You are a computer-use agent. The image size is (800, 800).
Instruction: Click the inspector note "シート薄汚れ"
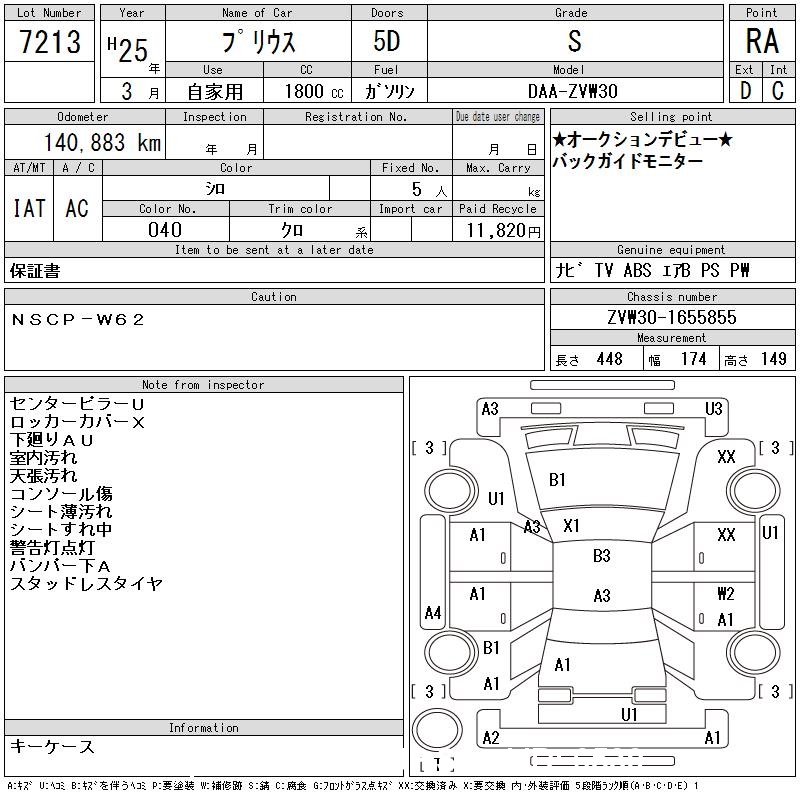point(61,511)
